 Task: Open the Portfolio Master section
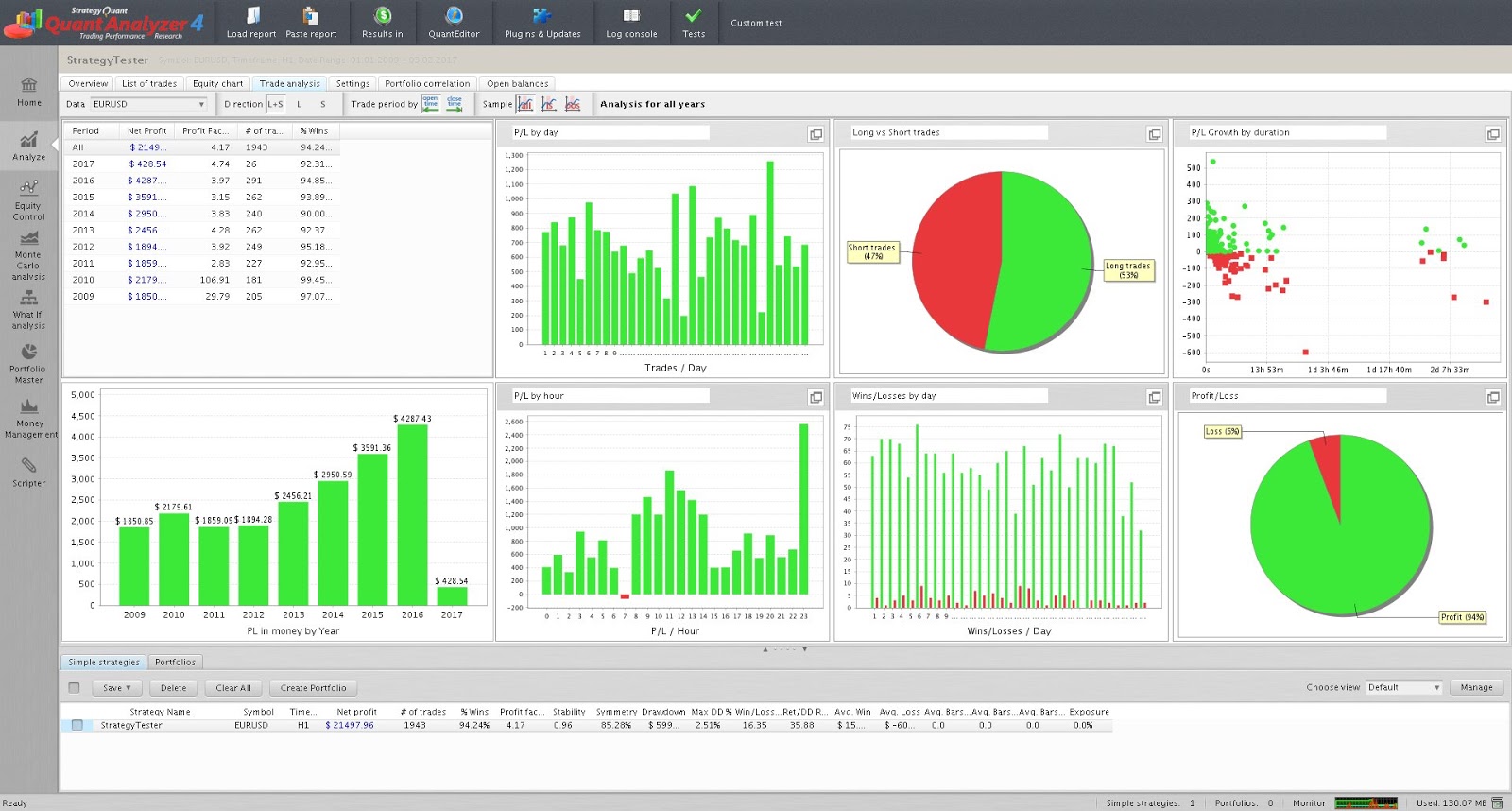(x=28, y=363)
